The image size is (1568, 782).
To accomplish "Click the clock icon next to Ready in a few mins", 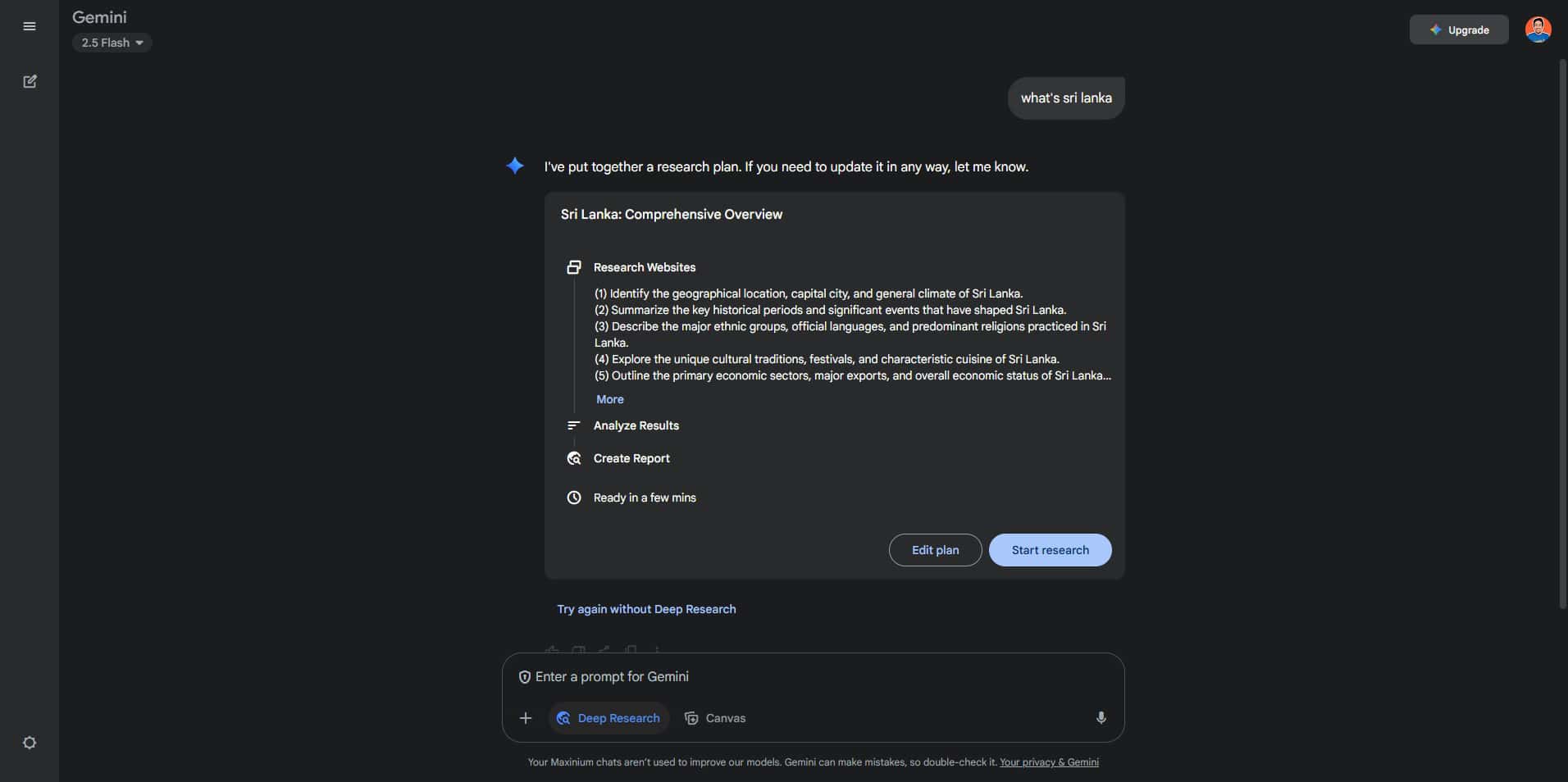I will click(574, 498).
